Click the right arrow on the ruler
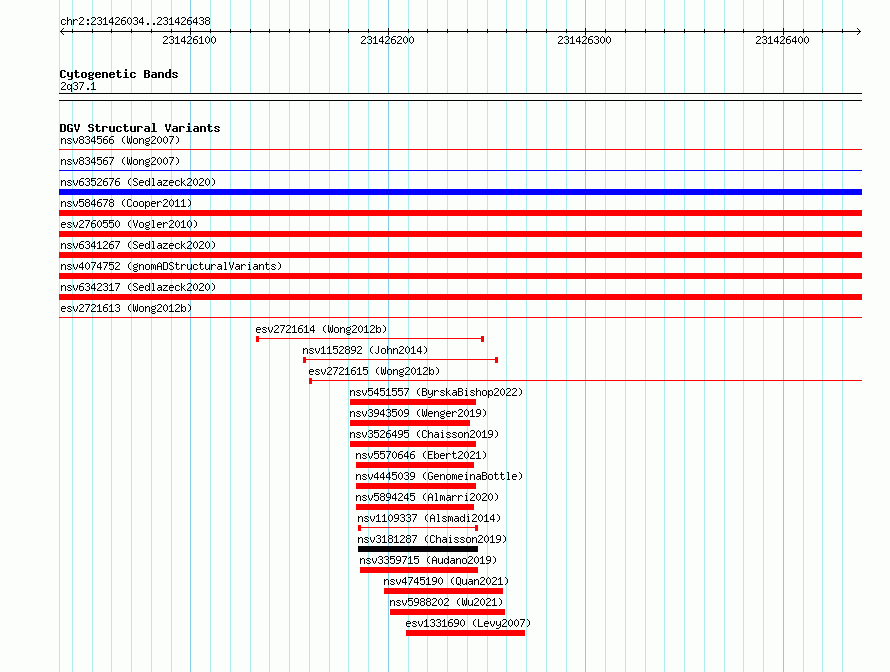890x672 pixels. click(x=859, y=32)
